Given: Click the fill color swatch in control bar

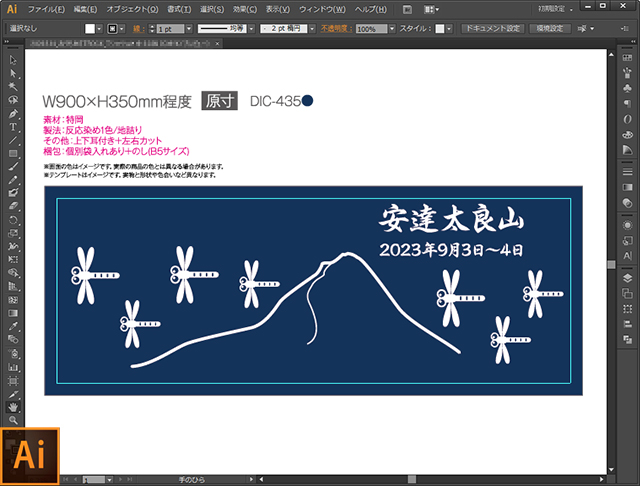Looking at the screenshot, I should point(91,30).
